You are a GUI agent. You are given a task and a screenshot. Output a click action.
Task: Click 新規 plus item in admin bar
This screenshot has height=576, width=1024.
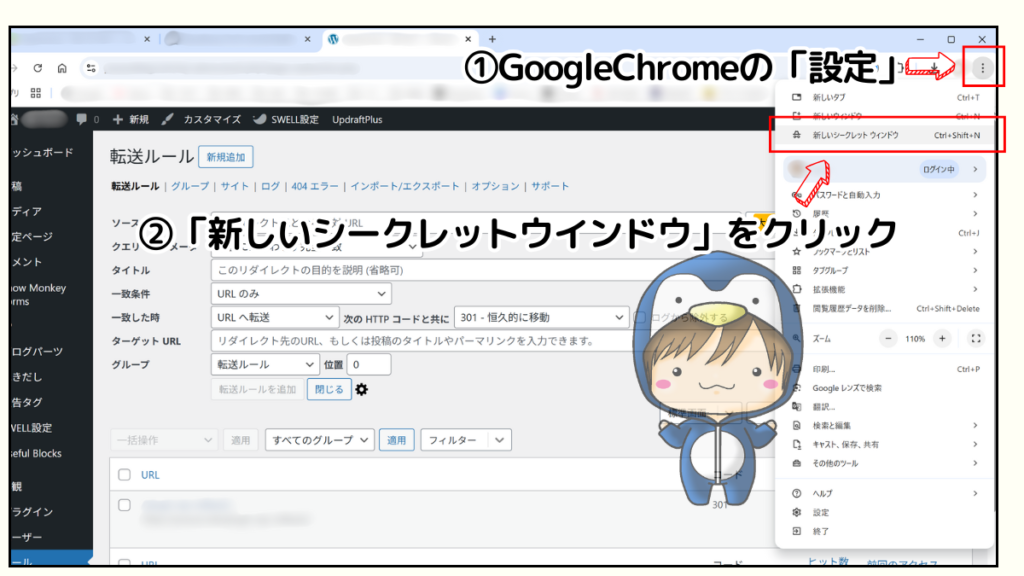pos(131,120)
